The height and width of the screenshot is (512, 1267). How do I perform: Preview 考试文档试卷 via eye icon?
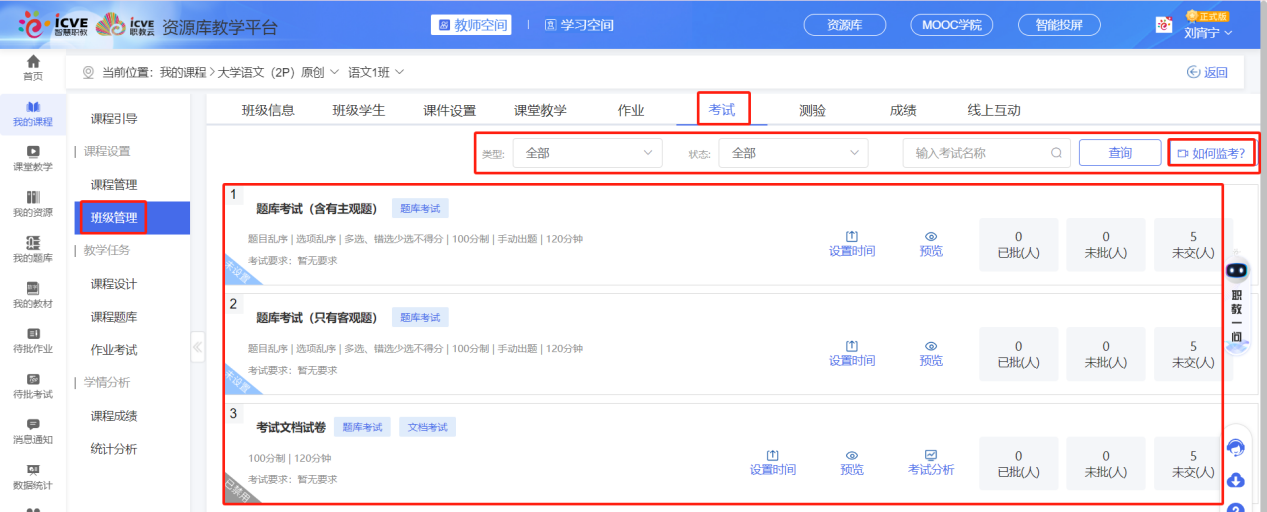[851, 455]
